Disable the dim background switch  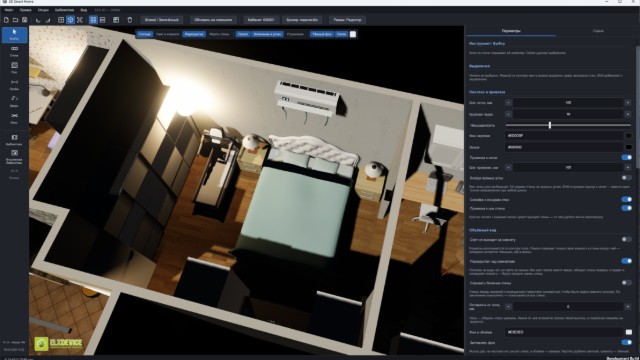click(627, 342)
